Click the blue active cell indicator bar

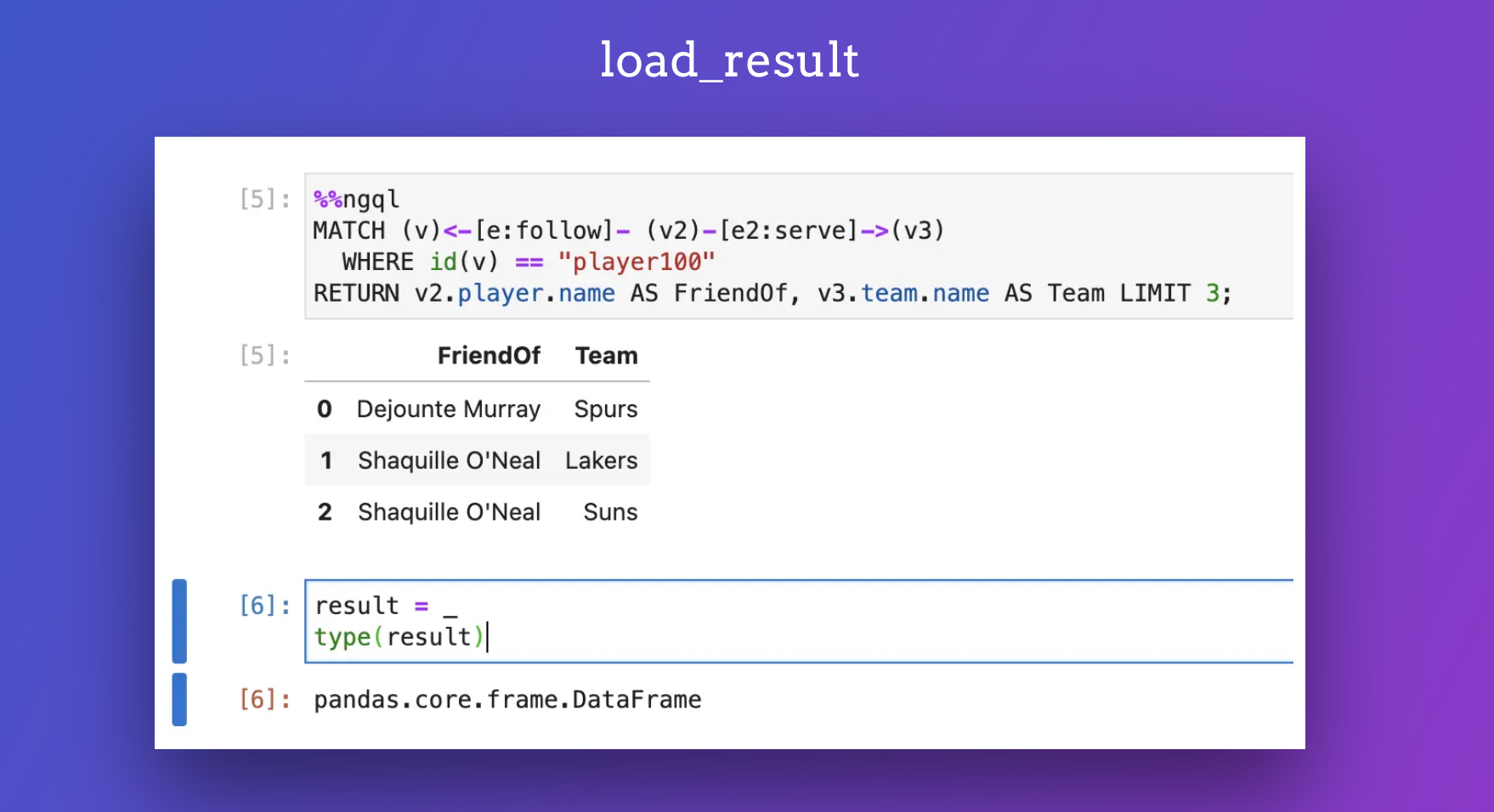(x=179, y=621)
